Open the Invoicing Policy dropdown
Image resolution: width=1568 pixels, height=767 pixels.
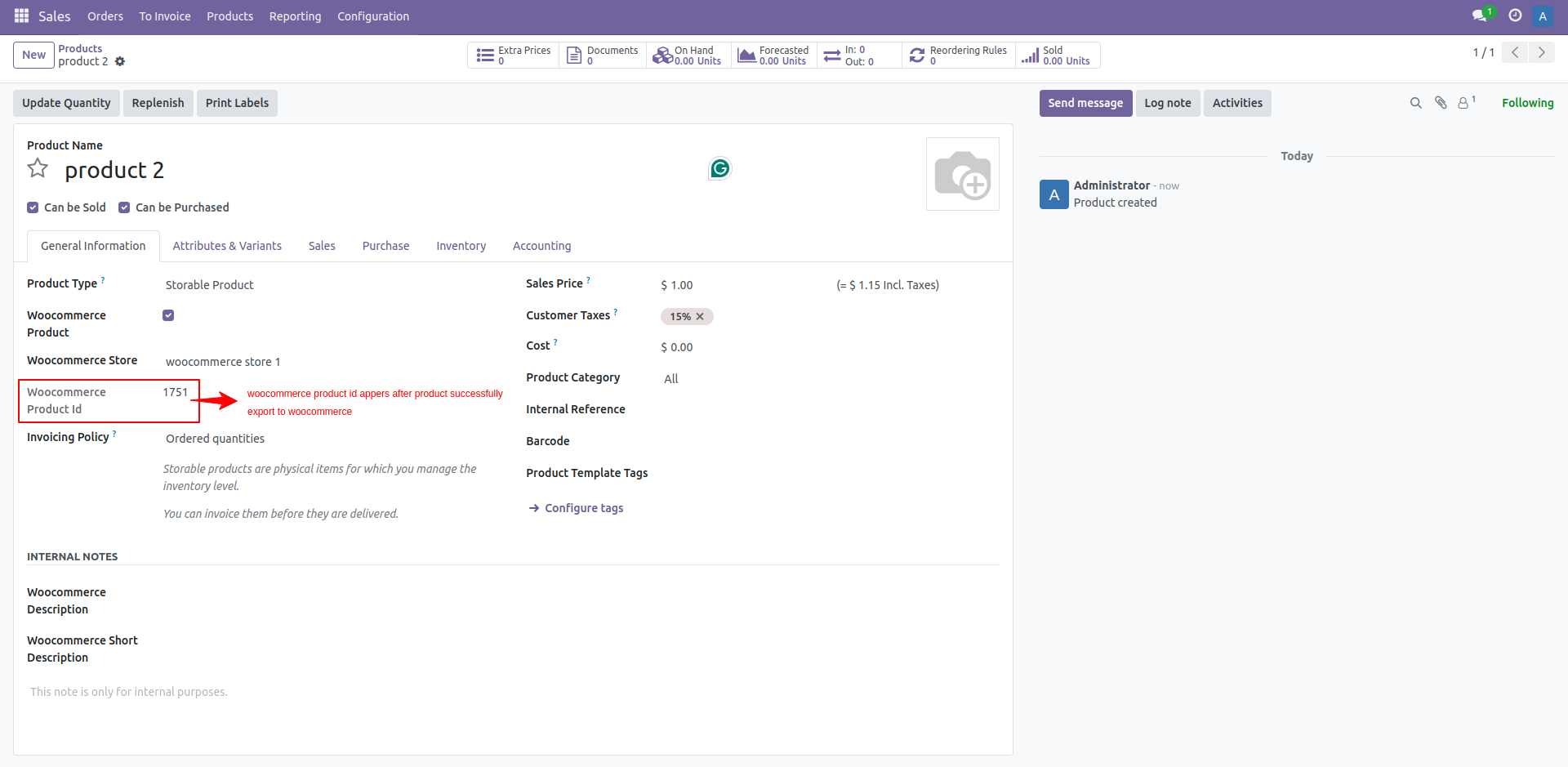(215, 438)
